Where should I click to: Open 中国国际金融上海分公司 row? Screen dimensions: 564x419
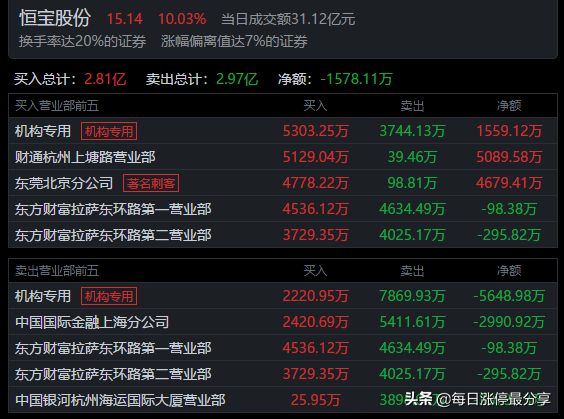tap(283, 322)
